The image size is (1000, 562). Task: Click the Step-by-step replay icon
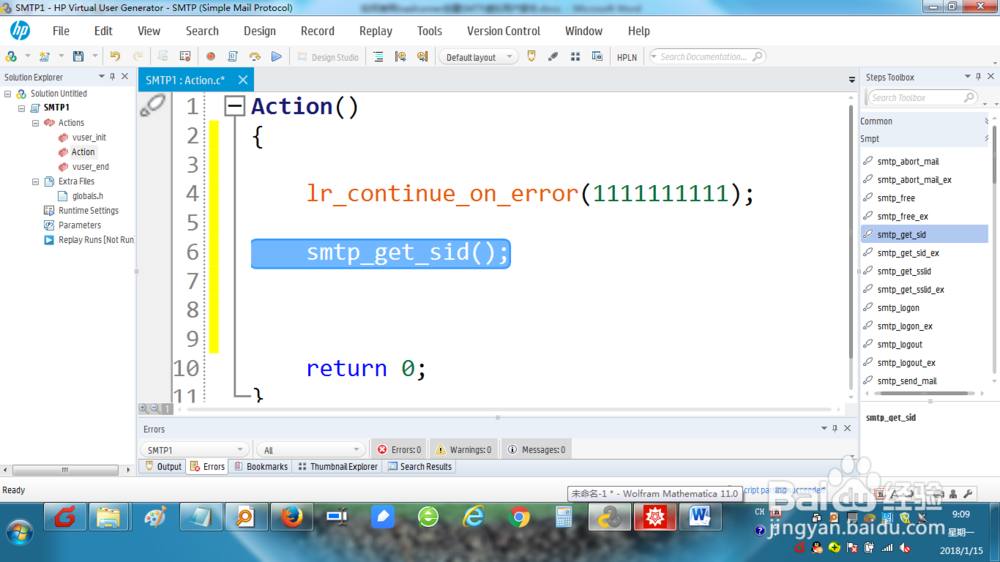coord(254,57)
